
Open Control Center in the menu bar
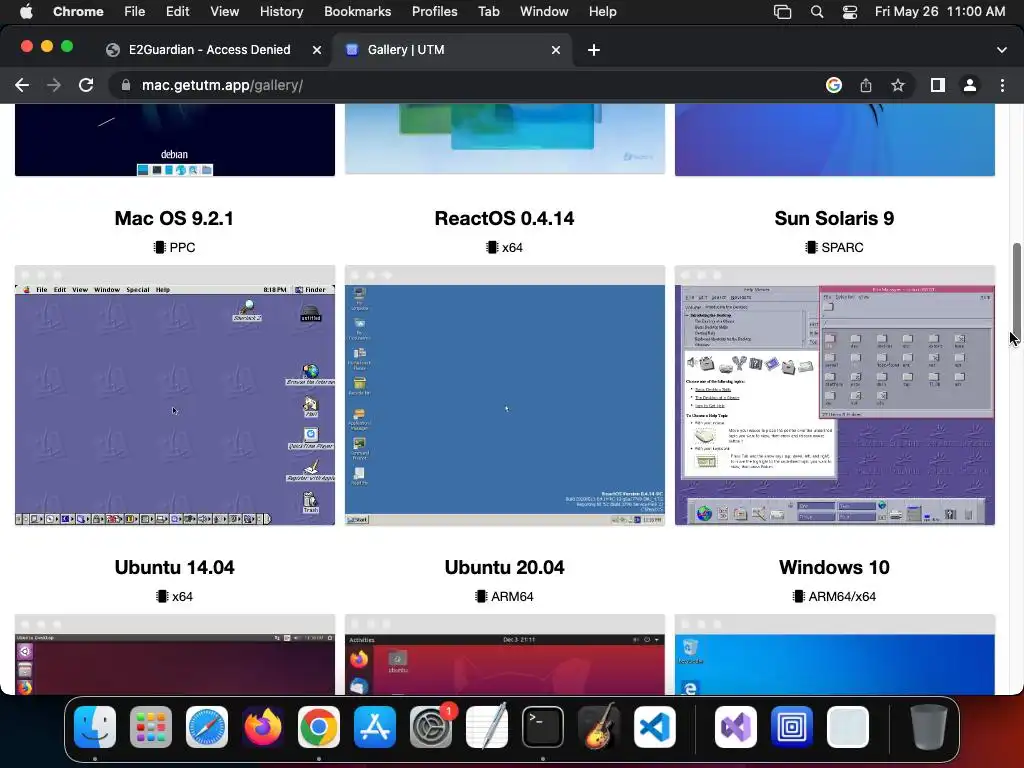tap(850, 12)
